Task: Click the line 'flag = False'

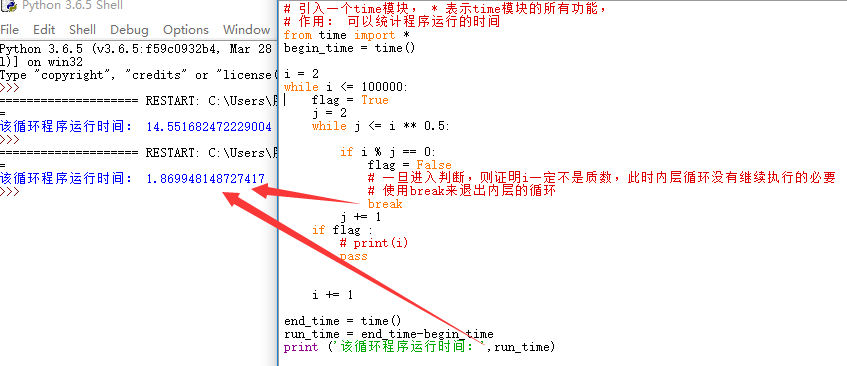Action: (409, 165)
